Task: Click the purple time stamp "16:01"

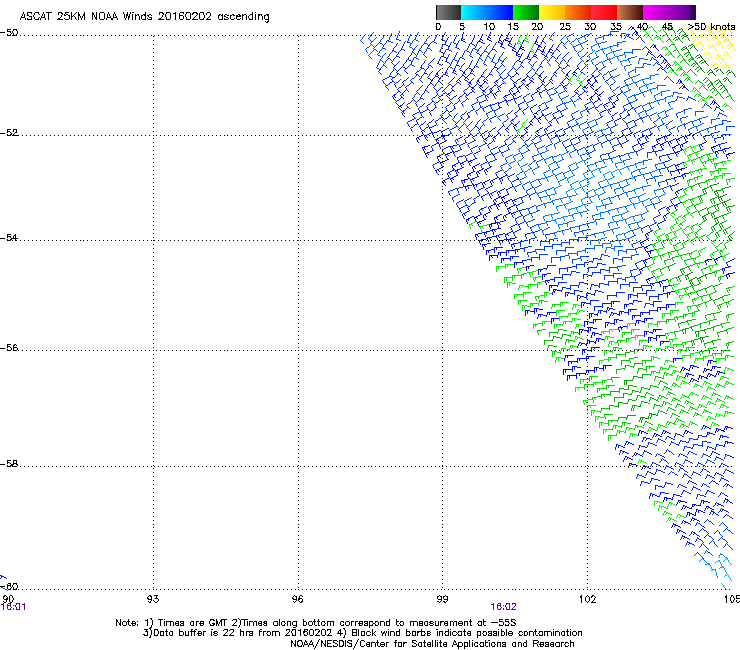Action: (x=13, y=607)
